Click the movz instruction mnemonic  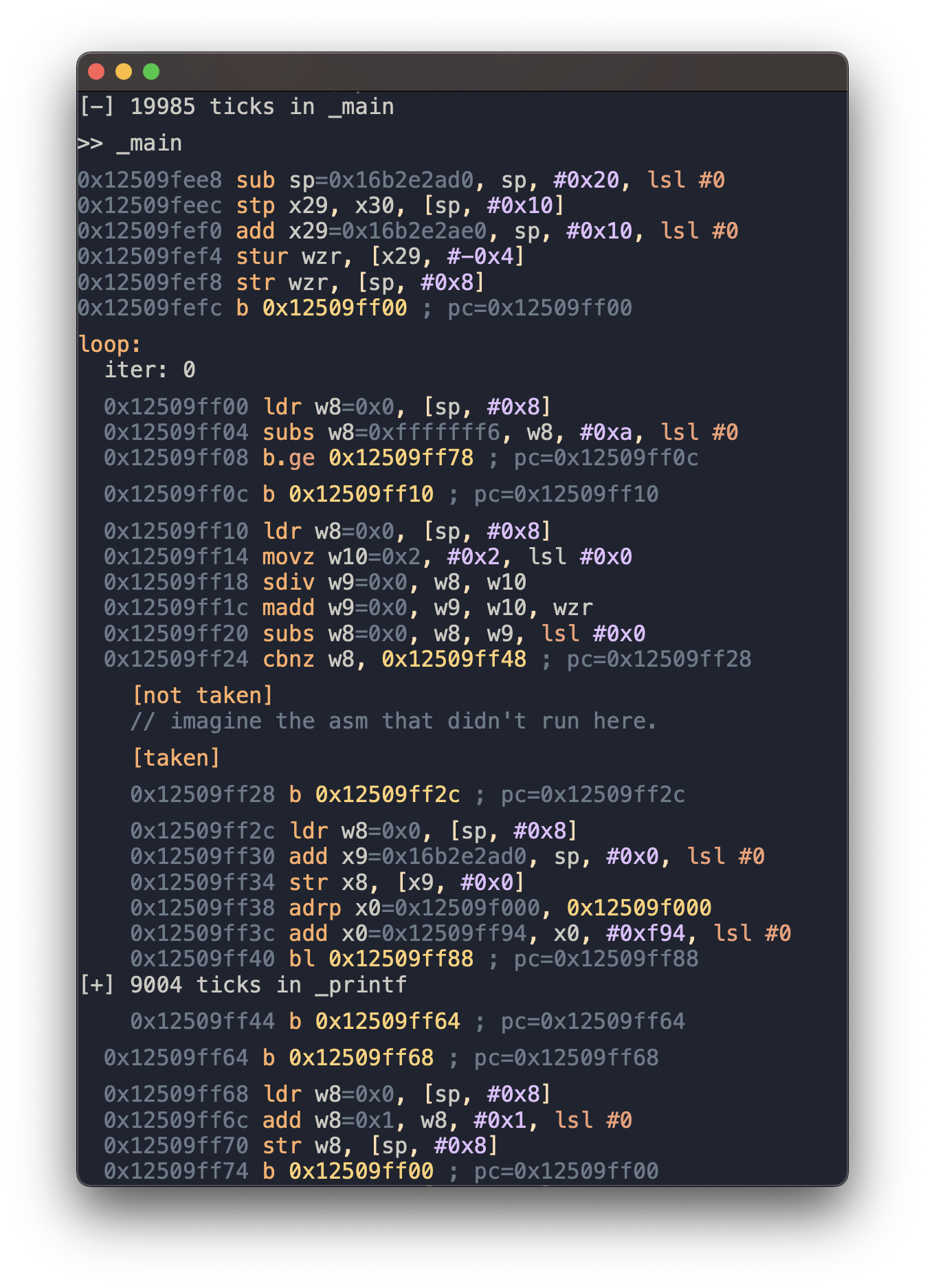[x=289, y=557]
